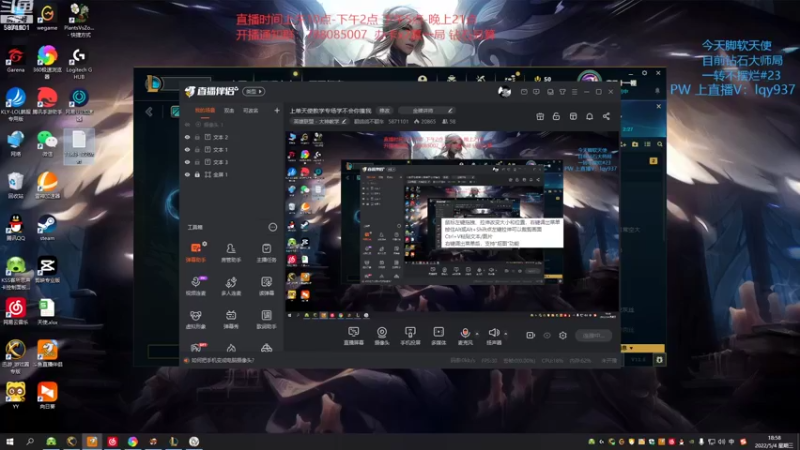Open the 房管助手 tool icon
This screenshot has height=450, width=800.
tap(231, 253)
